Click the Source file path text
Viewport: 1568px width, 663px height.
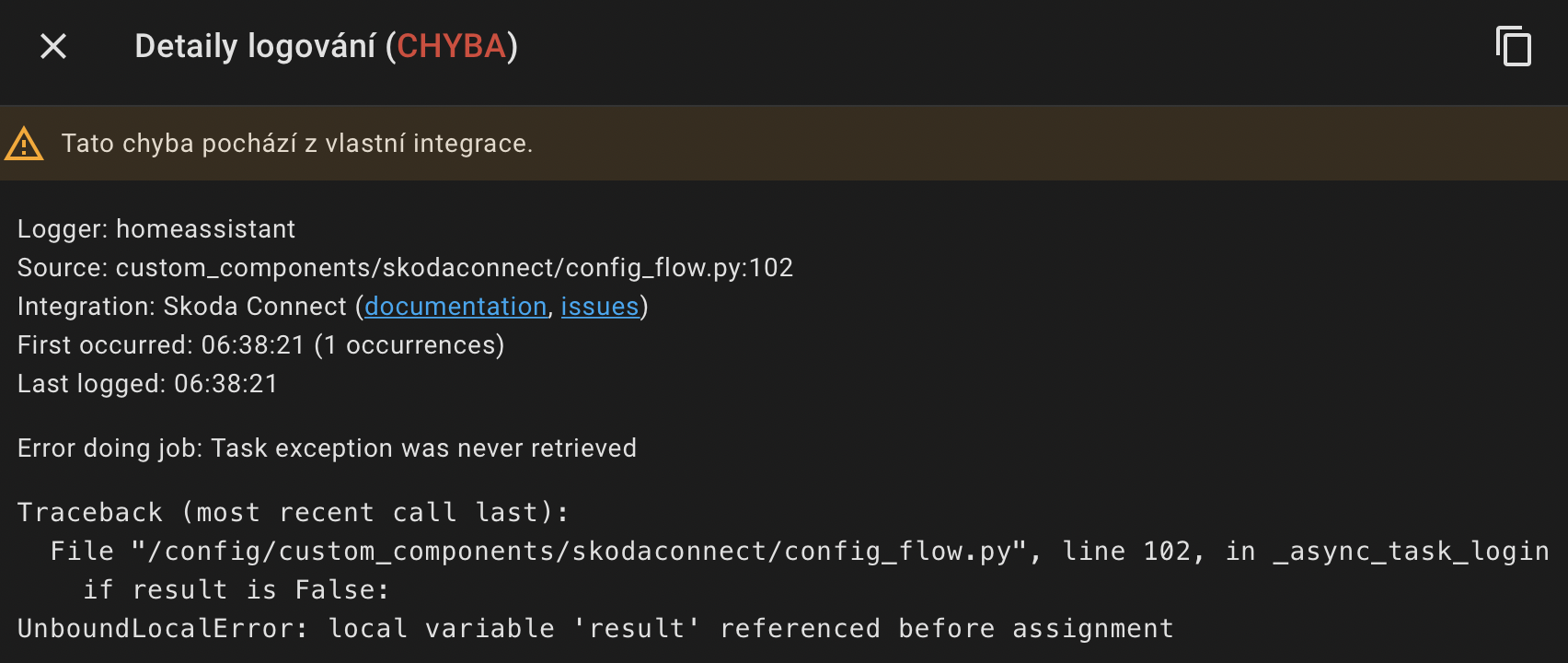point(405,268)
